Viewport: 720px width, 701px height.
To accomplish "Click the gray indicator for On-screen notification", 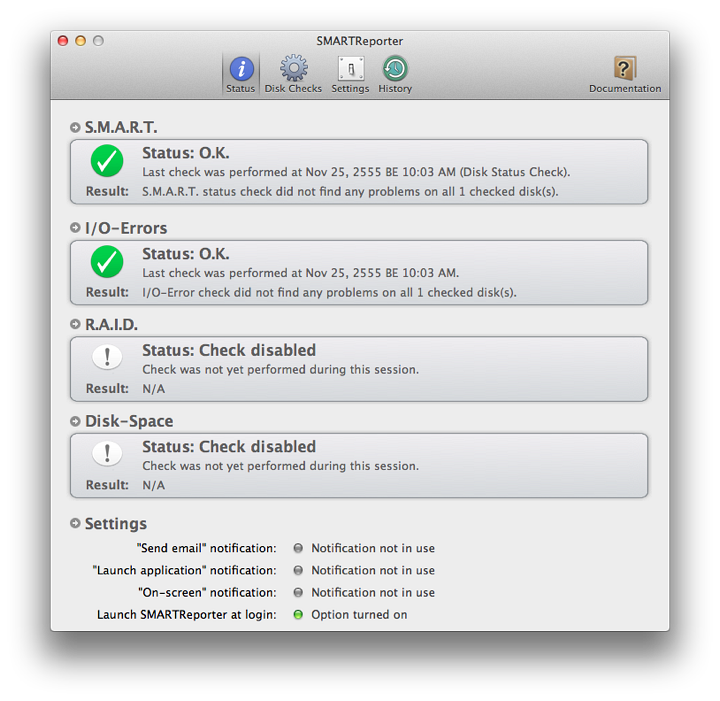I will [x=298, y=592].
